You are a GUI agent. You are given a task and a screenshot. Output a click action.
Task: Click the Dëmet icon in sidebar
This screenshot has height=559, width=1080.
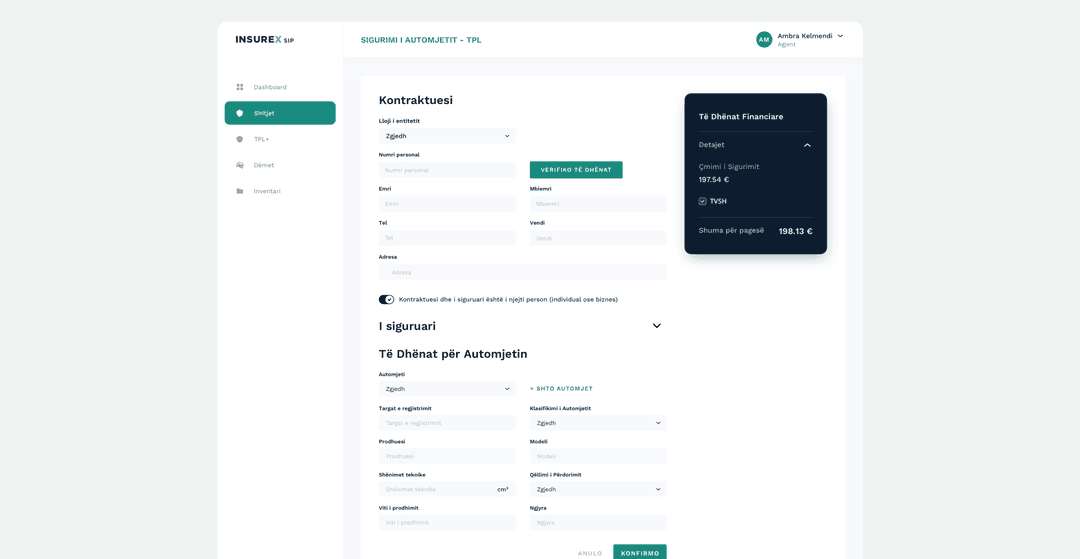pos(240,165)
